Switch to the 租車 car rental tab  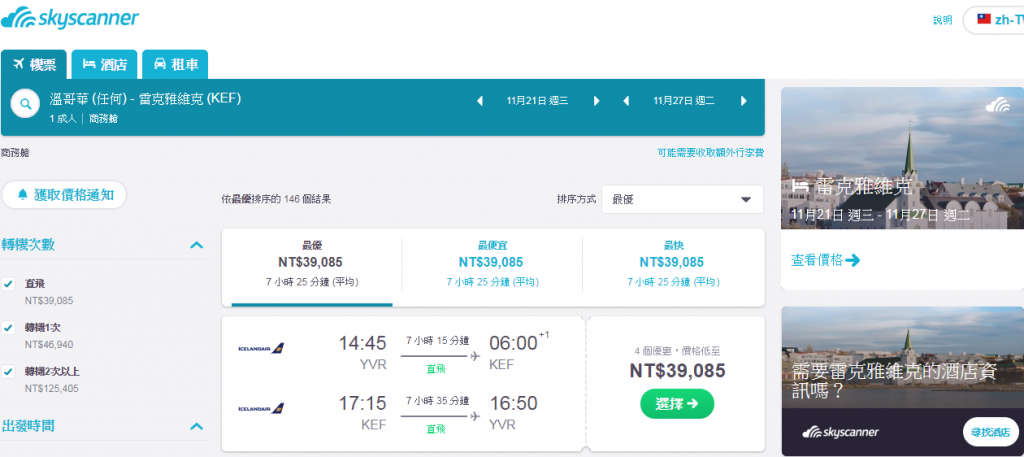click(175, 64)
